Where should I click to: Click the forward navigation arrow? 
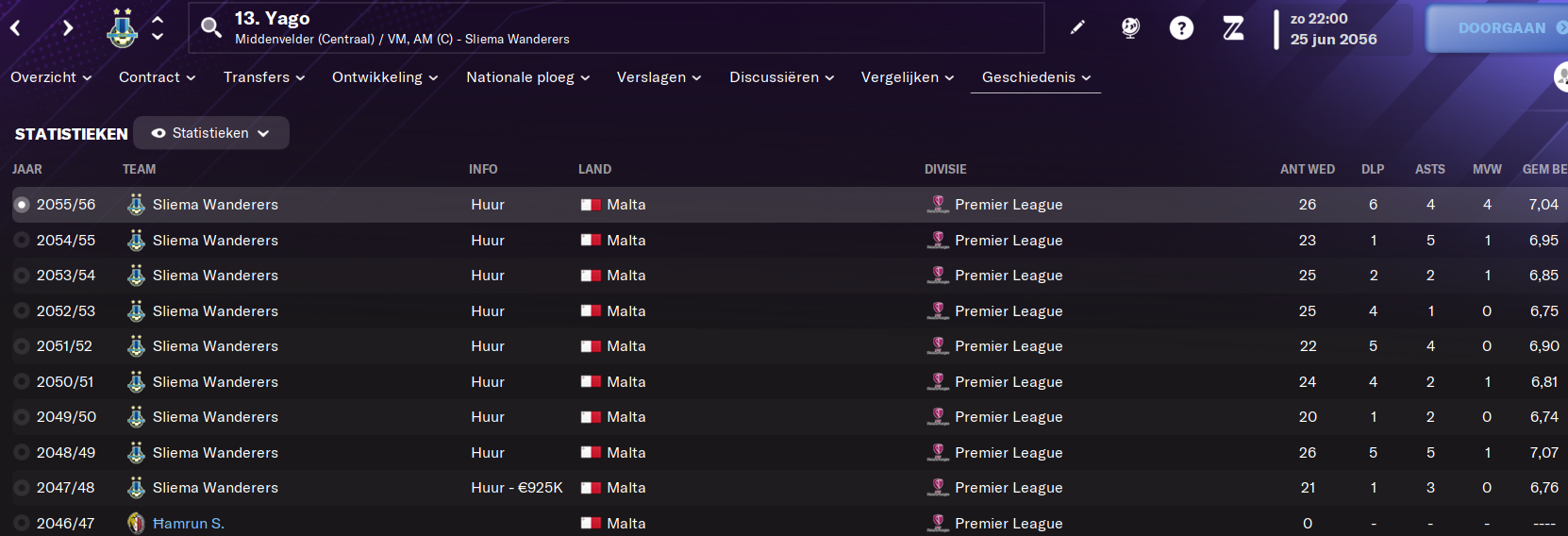point(67,28)
